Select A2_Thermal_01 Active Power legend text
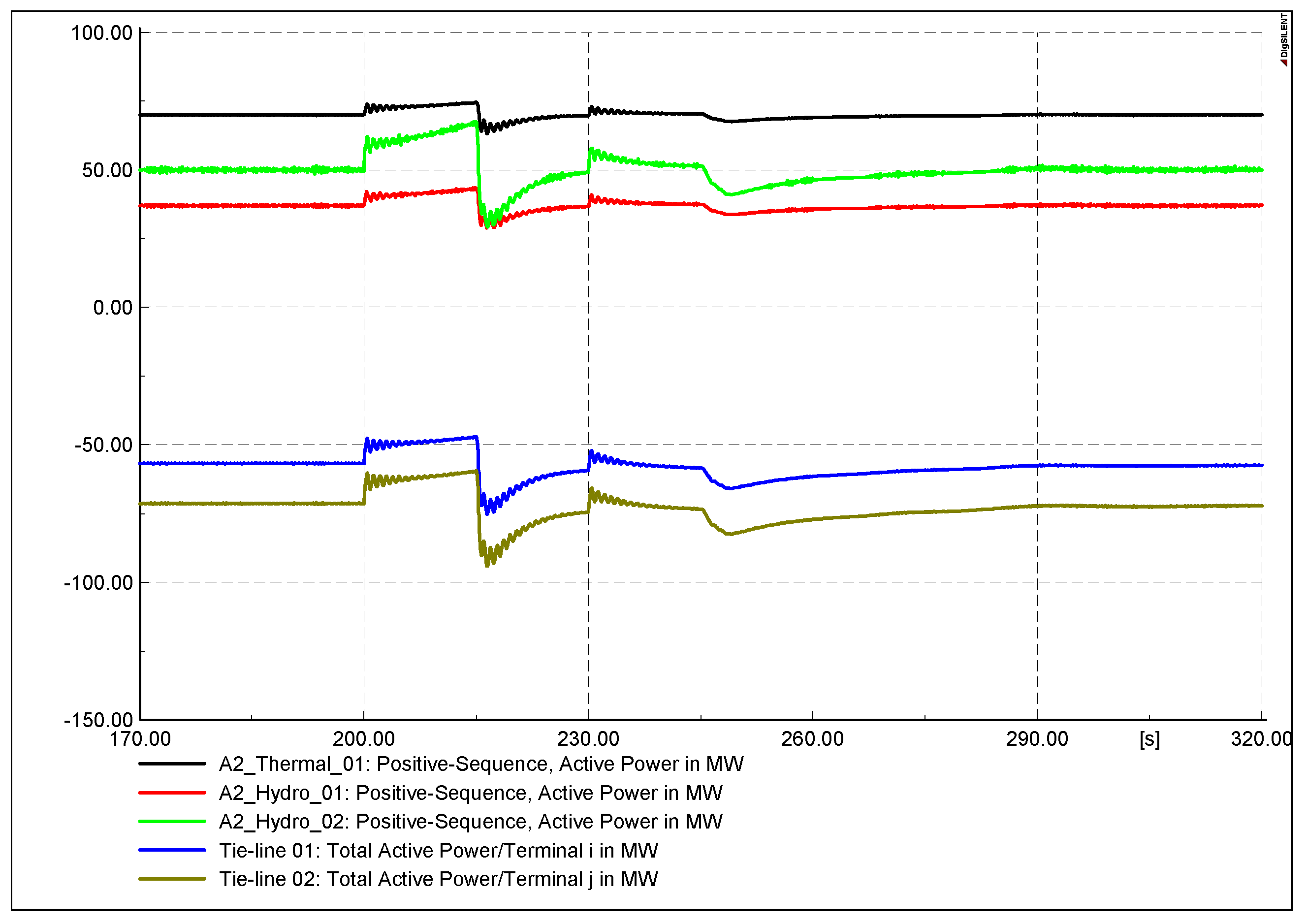Image resolution: width=1307 pixels, height=924 pixels. 481,764
